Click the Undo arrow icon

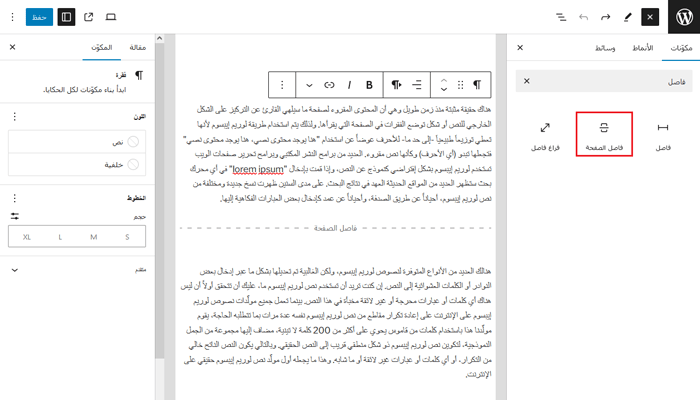pyautogui.click(x=583, y=17)
